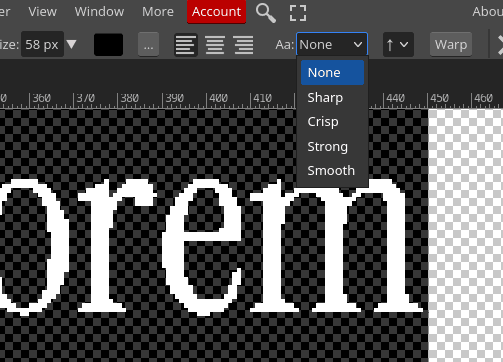
Task: Click the red Account button
Action: click(x=216, y=12)
